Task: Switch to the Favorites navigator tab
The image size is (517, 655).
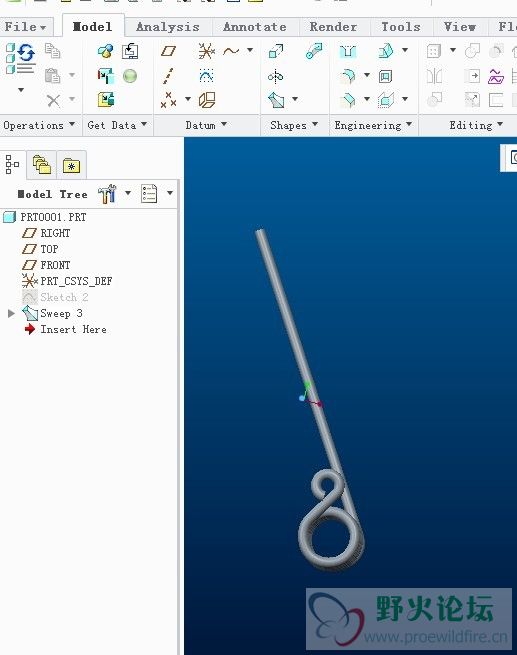Action: (x=71, y=165)
